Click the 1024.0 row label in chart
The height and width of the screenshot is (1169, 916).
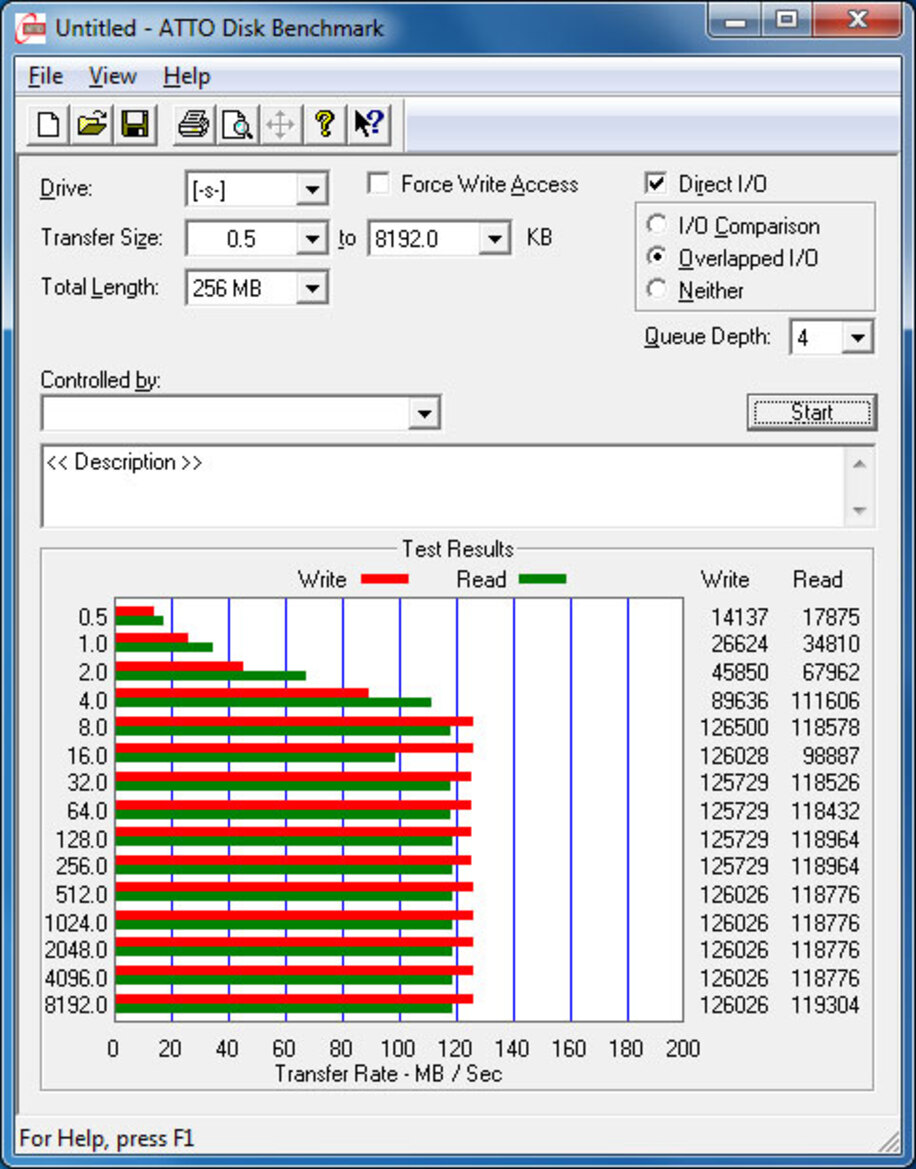click(76, 923)
